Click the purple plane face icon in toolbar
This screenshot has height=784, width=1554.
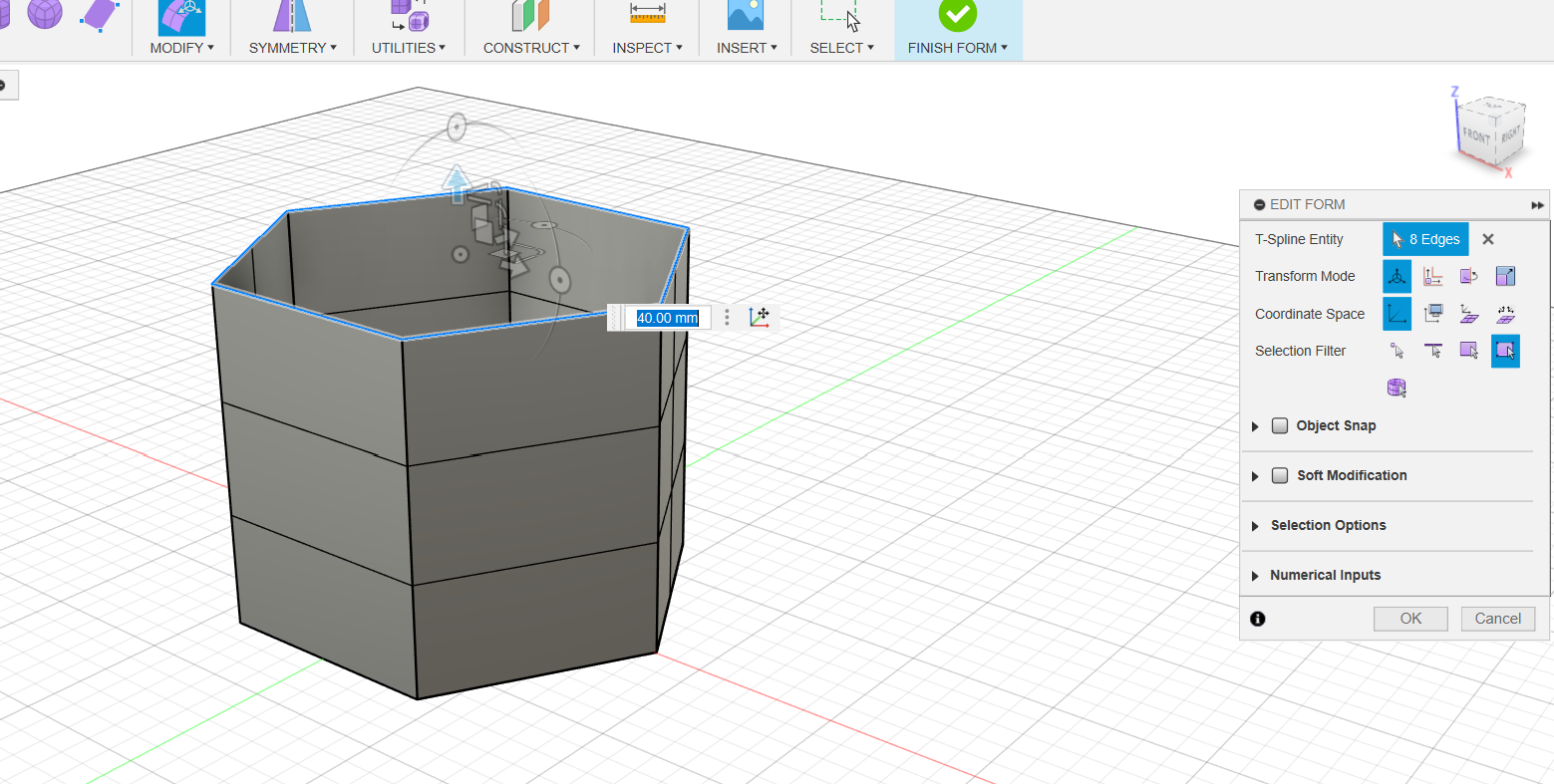(99, 15)
